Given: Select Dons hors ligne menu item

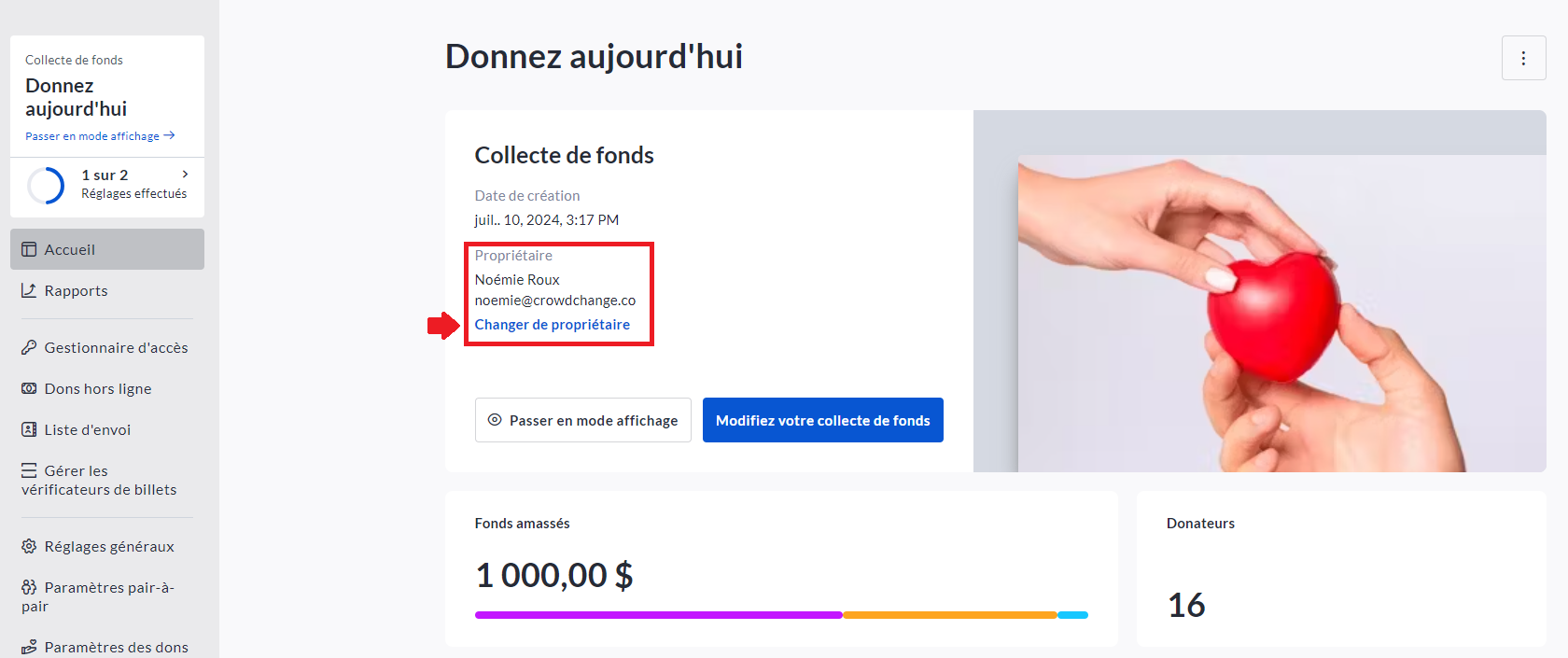Looking at the screenshot, I should tap(98, 389).
